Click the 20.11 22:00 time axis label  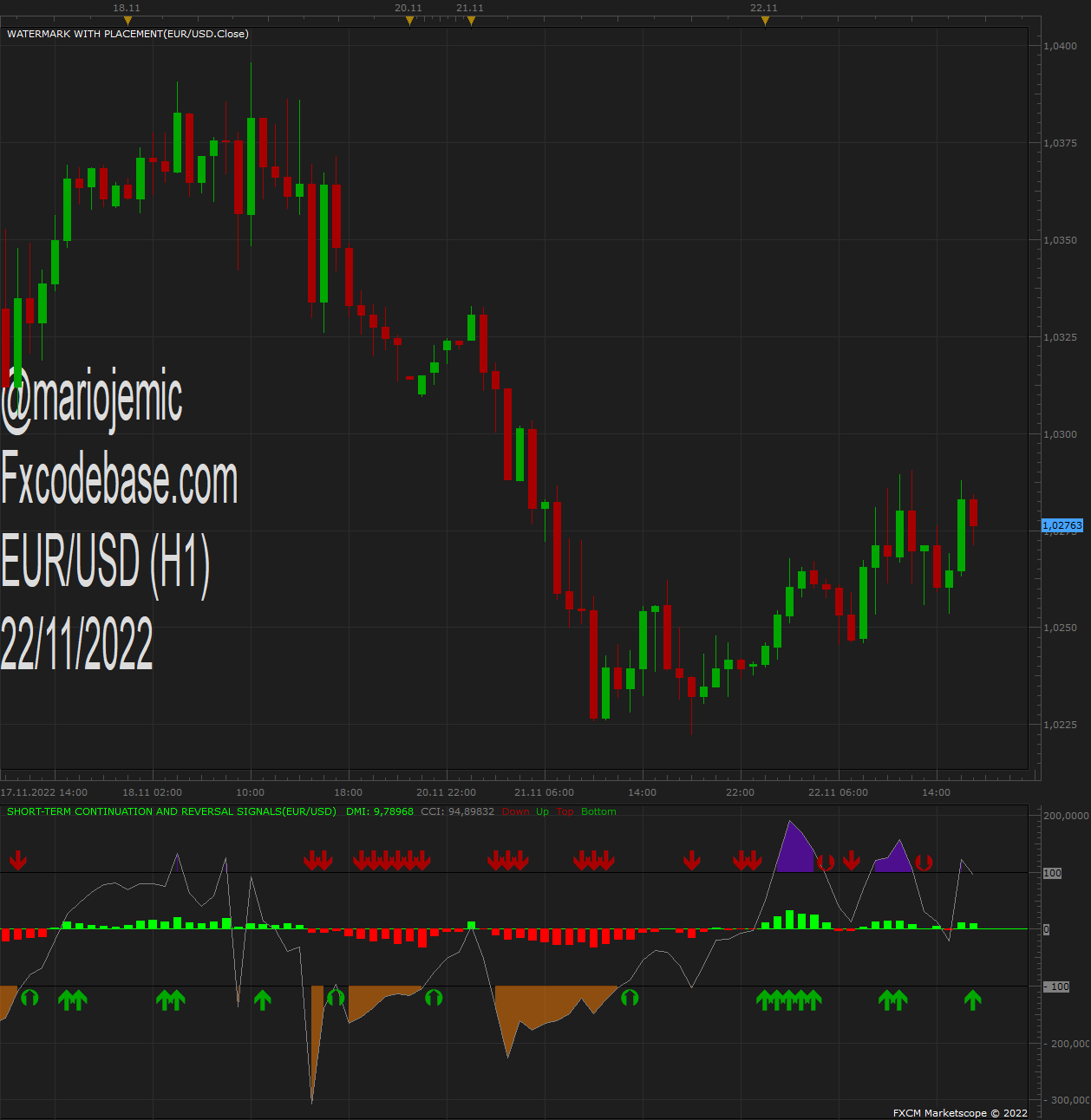click(446, 792)
